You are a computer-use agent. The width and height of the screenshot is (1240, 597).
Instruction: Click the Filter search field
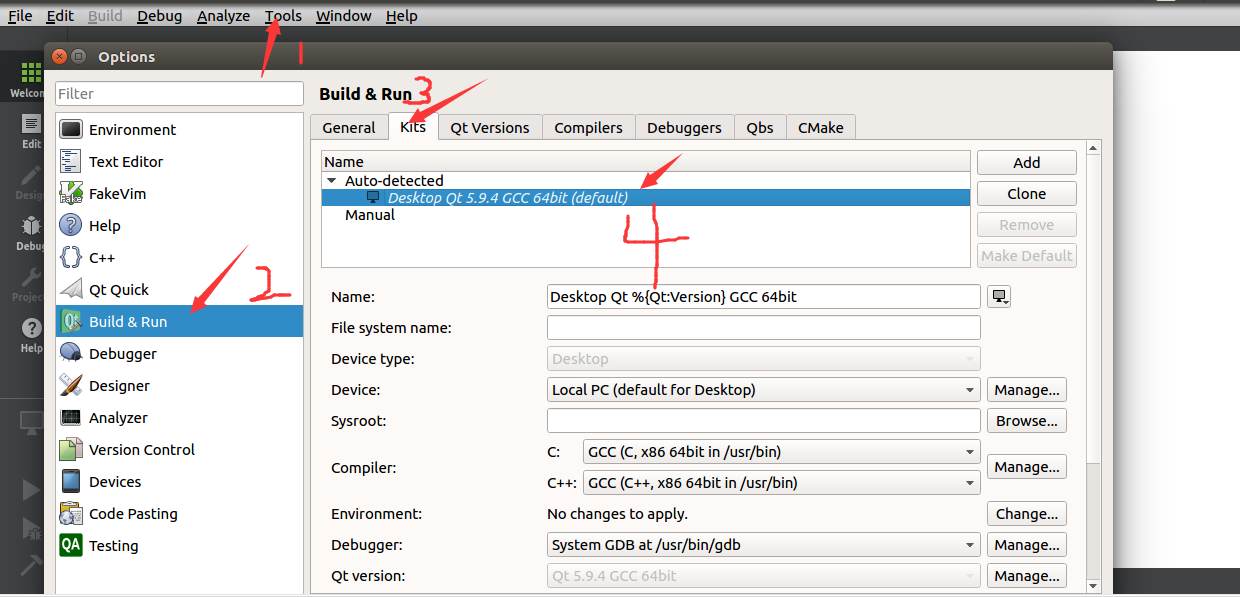pos(179,93)
